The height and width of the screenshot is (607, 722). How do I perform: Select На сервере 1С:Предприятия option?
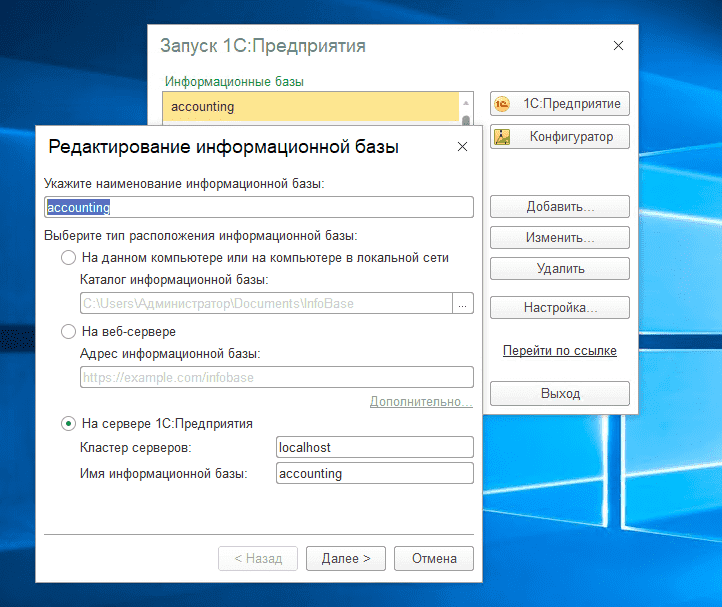tap(69, 424)
